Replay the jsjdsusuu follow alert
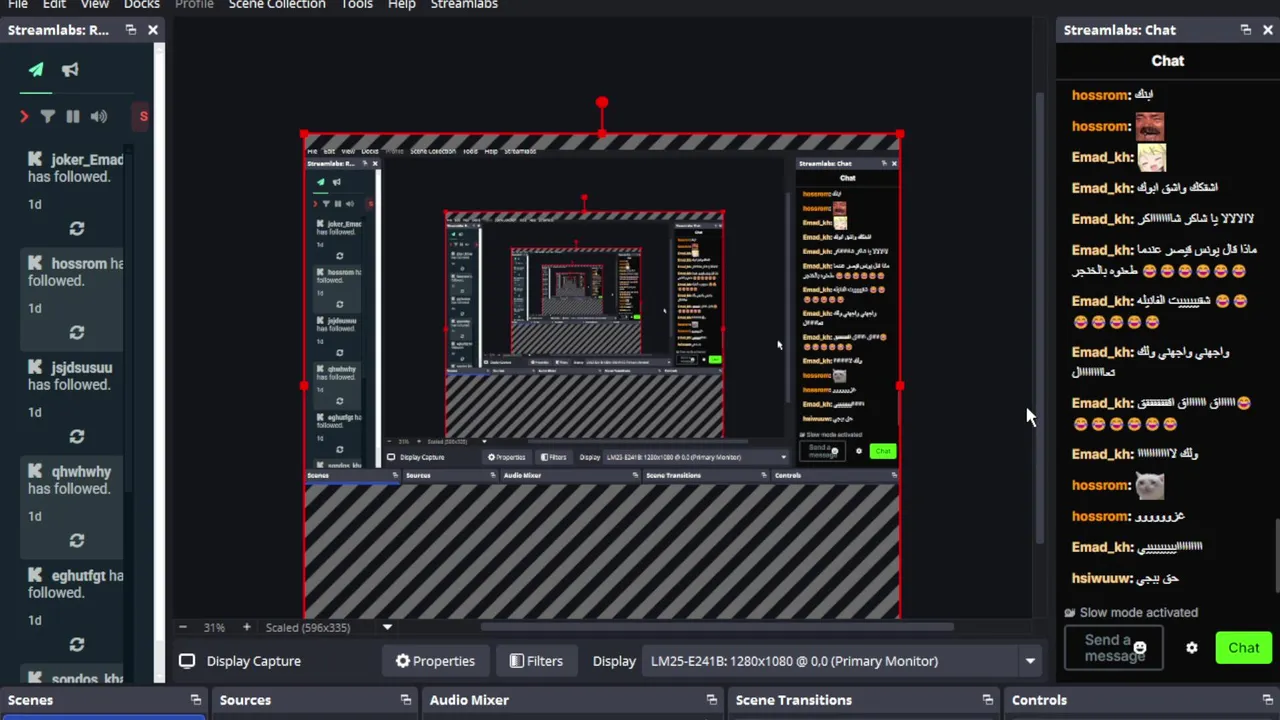The image size is (1280, 720). [x=77, y=437]
